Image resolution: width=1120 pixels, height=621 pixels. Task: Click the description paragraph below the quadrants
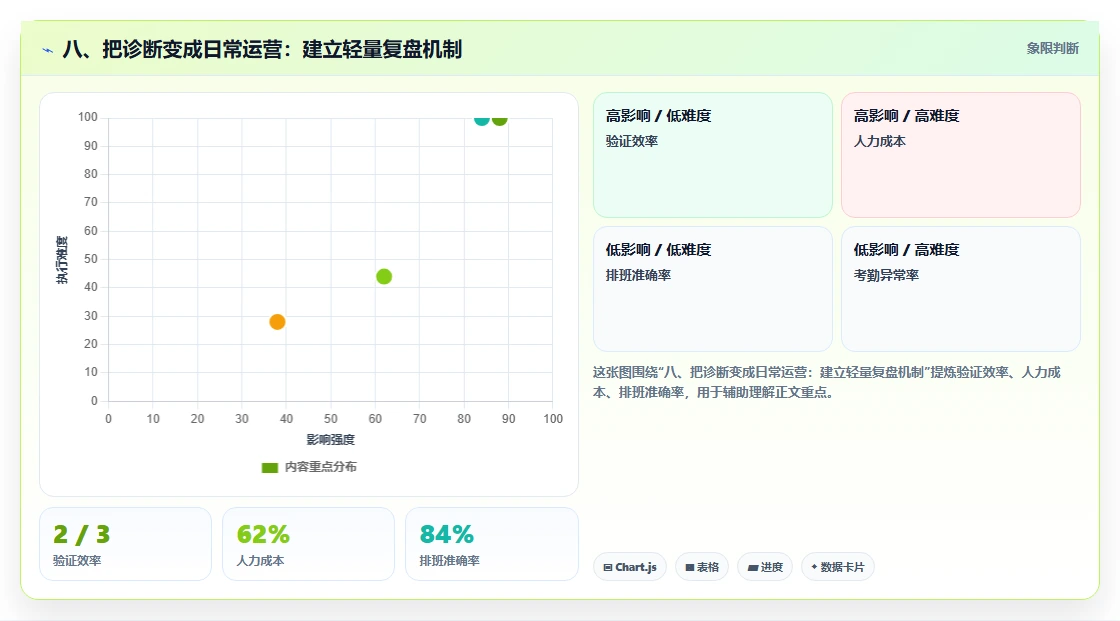827,382
